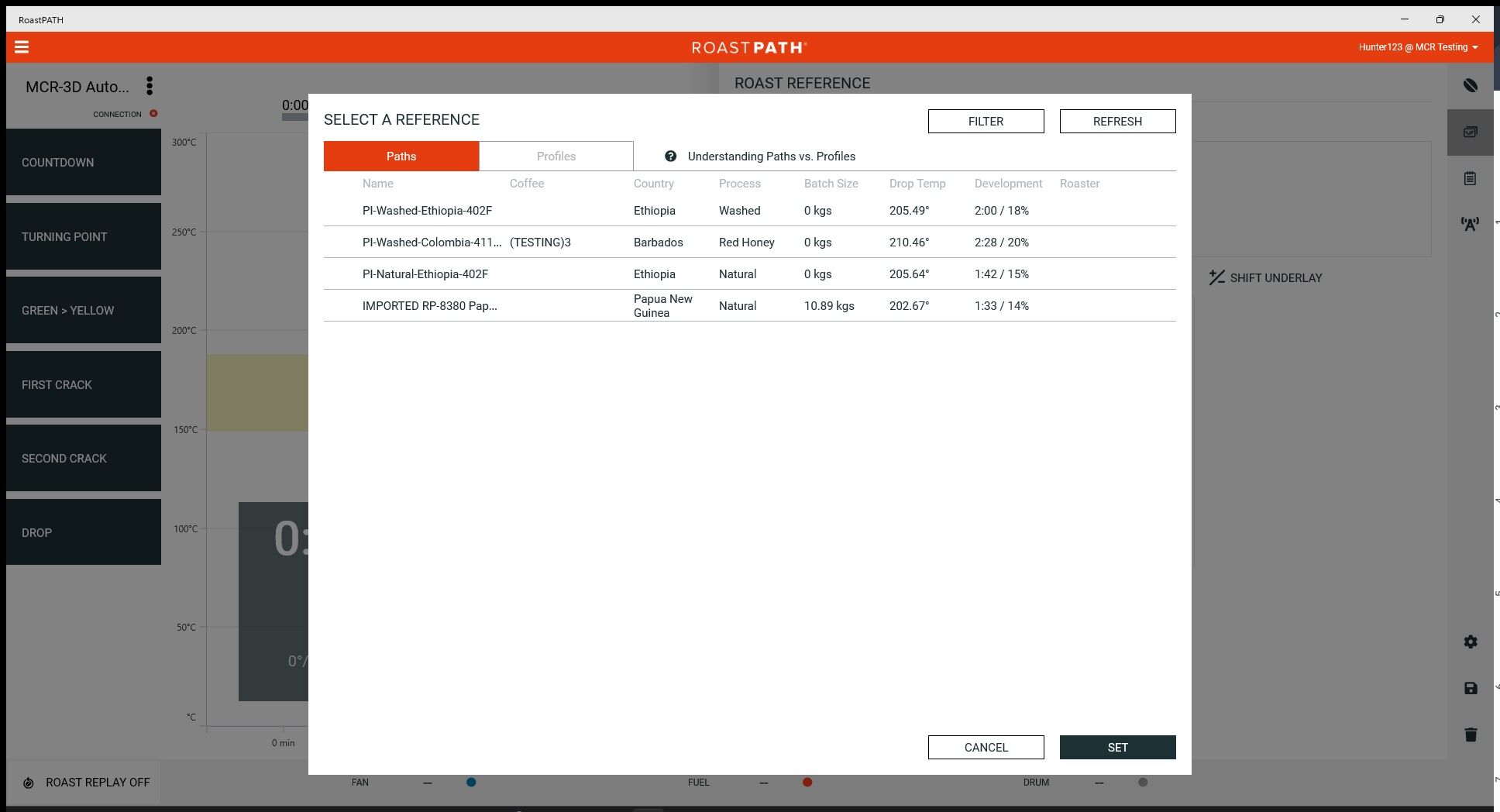
Task: Open the coffee bean panel icon
Action: 1470,86
